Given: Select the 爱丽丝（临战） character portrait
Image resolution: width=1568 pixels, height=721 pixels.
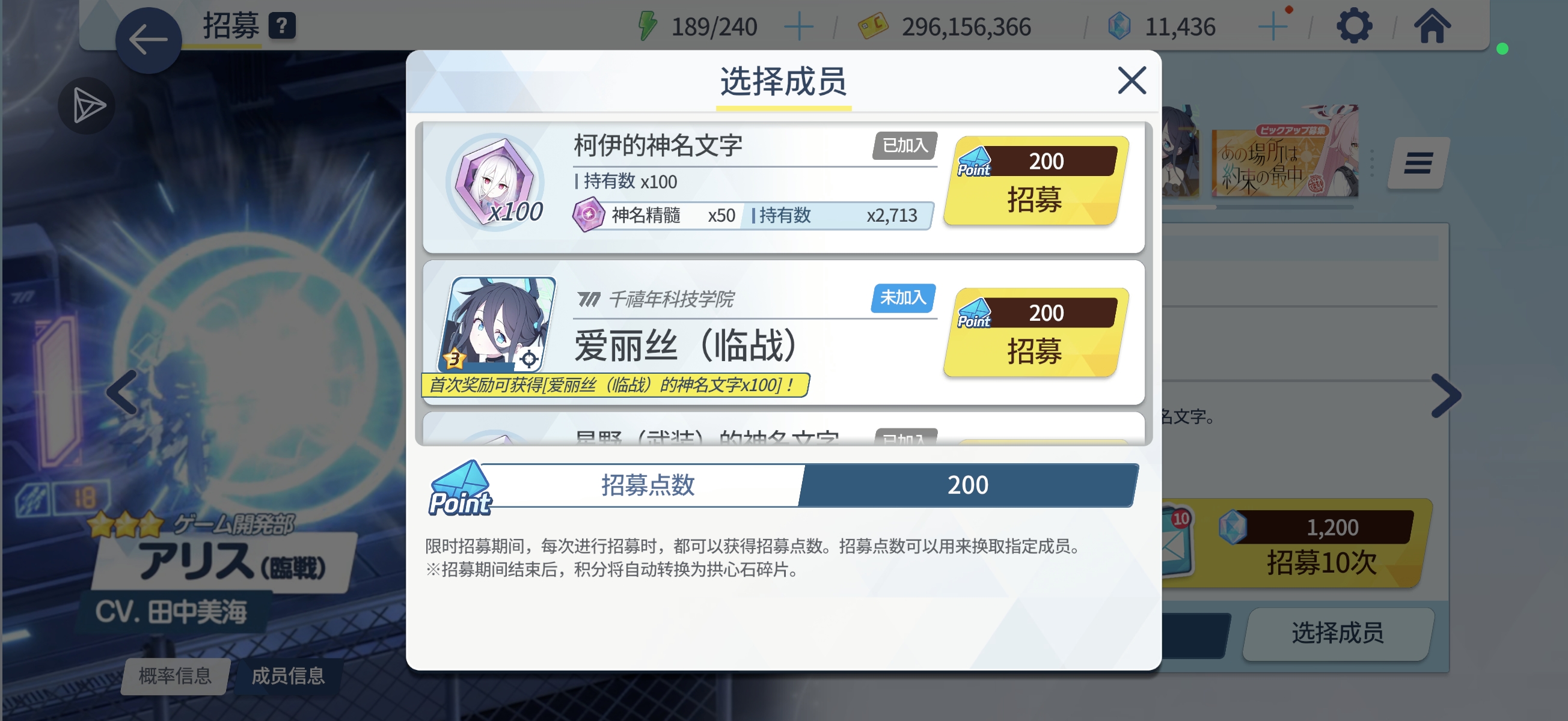Looking at the screenshot, I should [x=497, y=324].
